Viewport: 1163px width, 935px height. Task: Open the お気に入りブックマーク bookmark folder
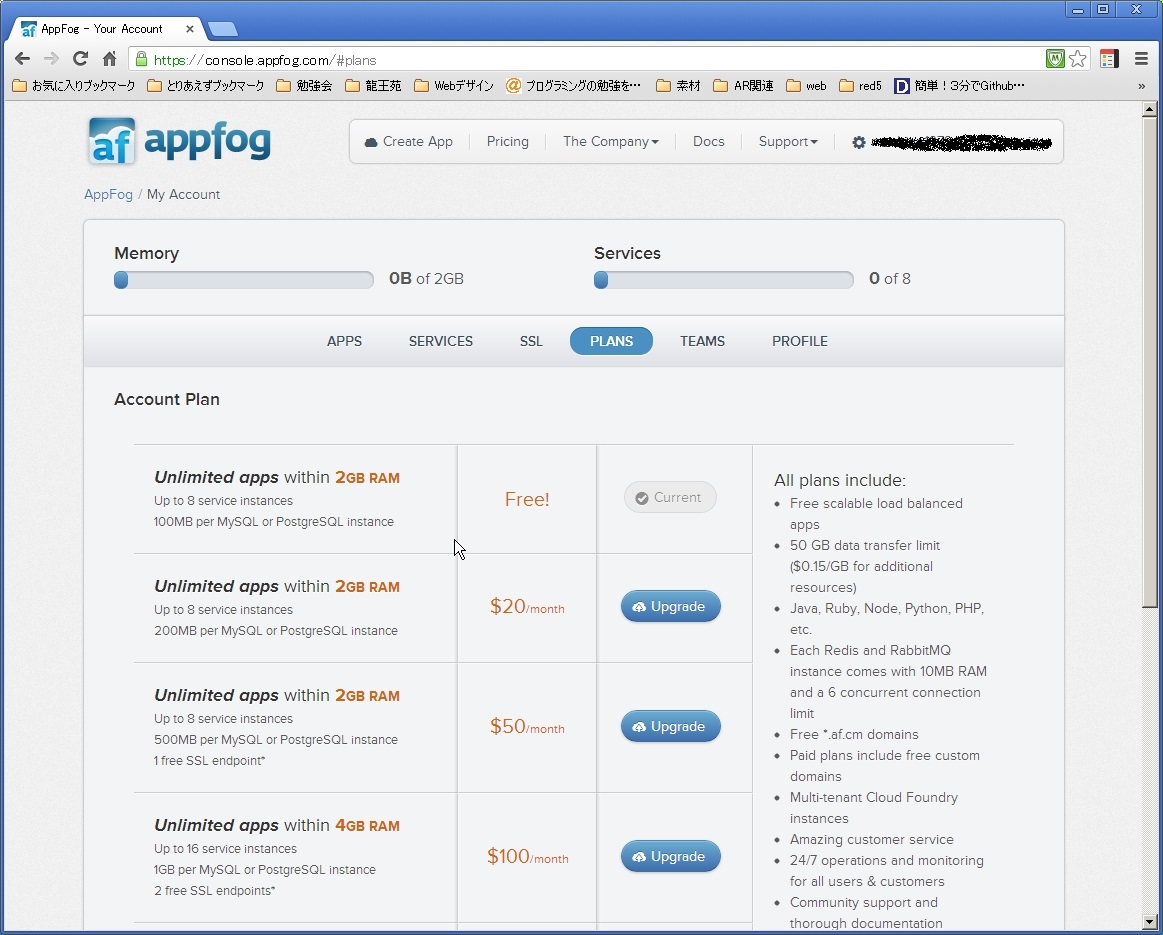point(74,86)
